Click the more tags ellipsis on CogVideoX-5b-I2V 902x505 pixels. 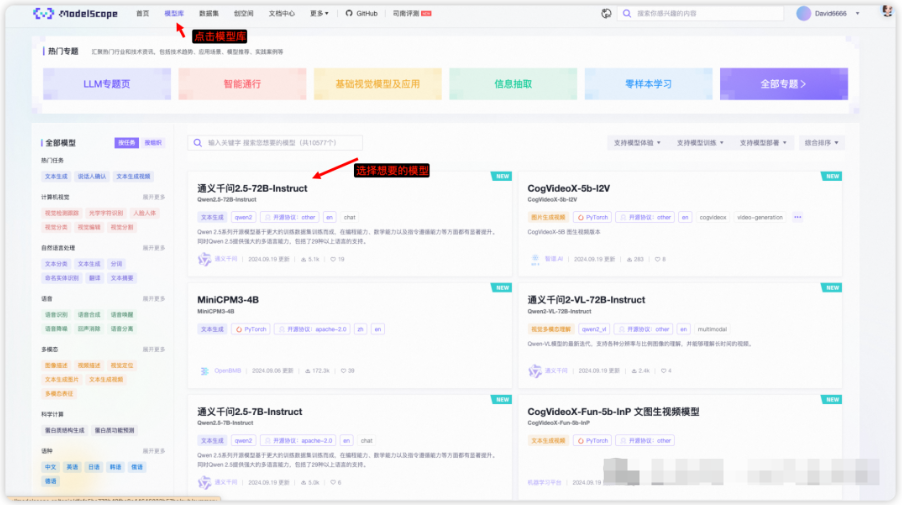797,217
